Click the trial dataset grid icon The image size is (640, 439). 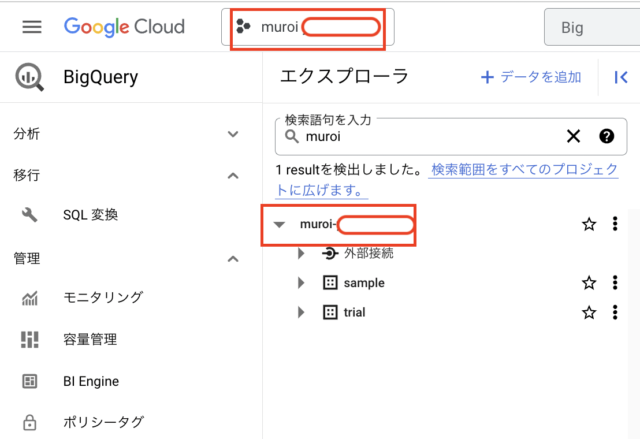[330, 313]
